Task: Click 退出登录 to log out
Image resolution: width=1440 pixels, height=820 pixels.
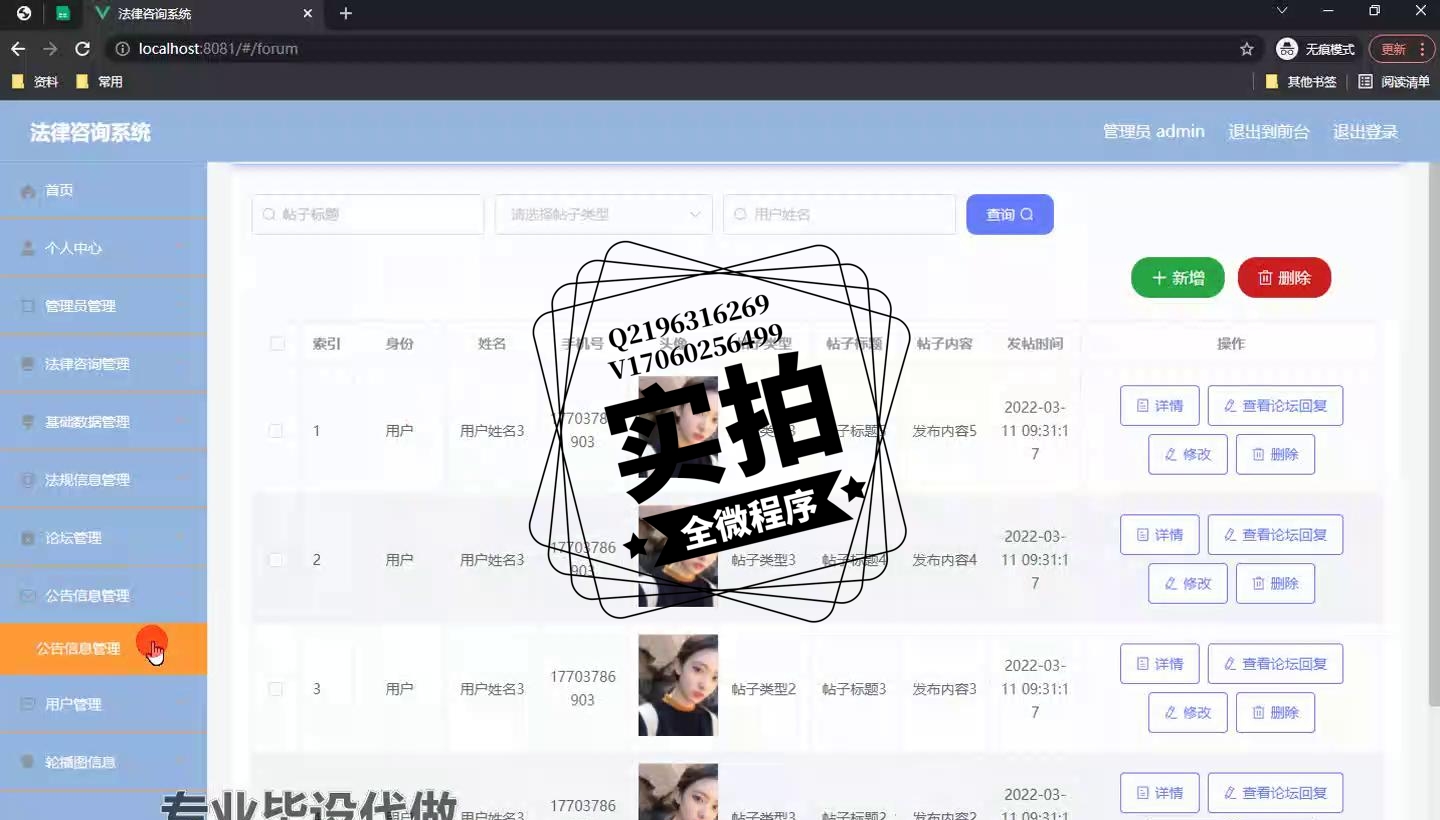Action: click(x=1365, y=132)
